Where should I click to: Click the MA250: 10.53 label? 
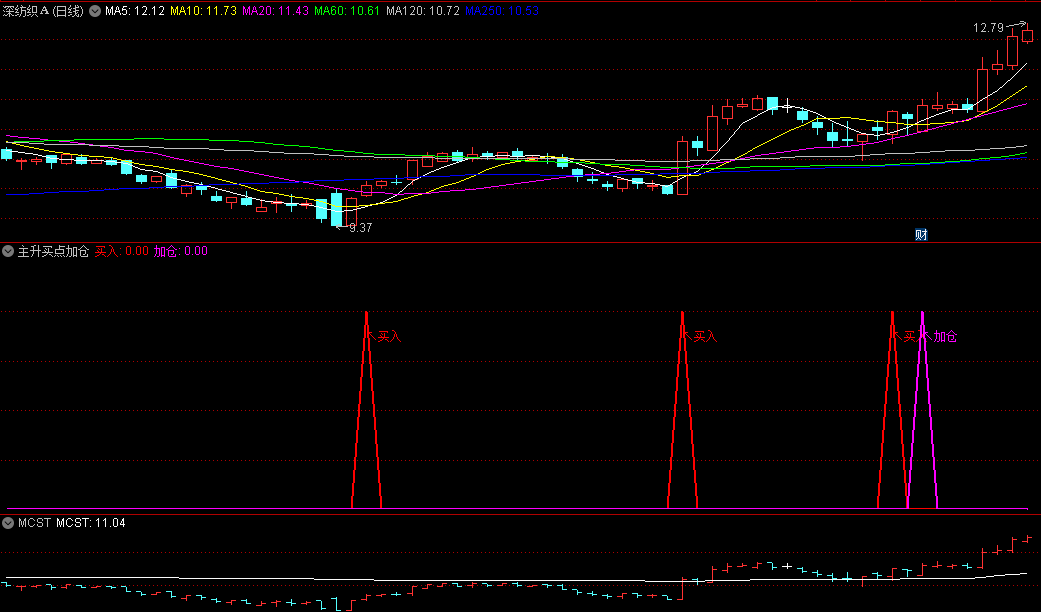(x=502, y=11)
